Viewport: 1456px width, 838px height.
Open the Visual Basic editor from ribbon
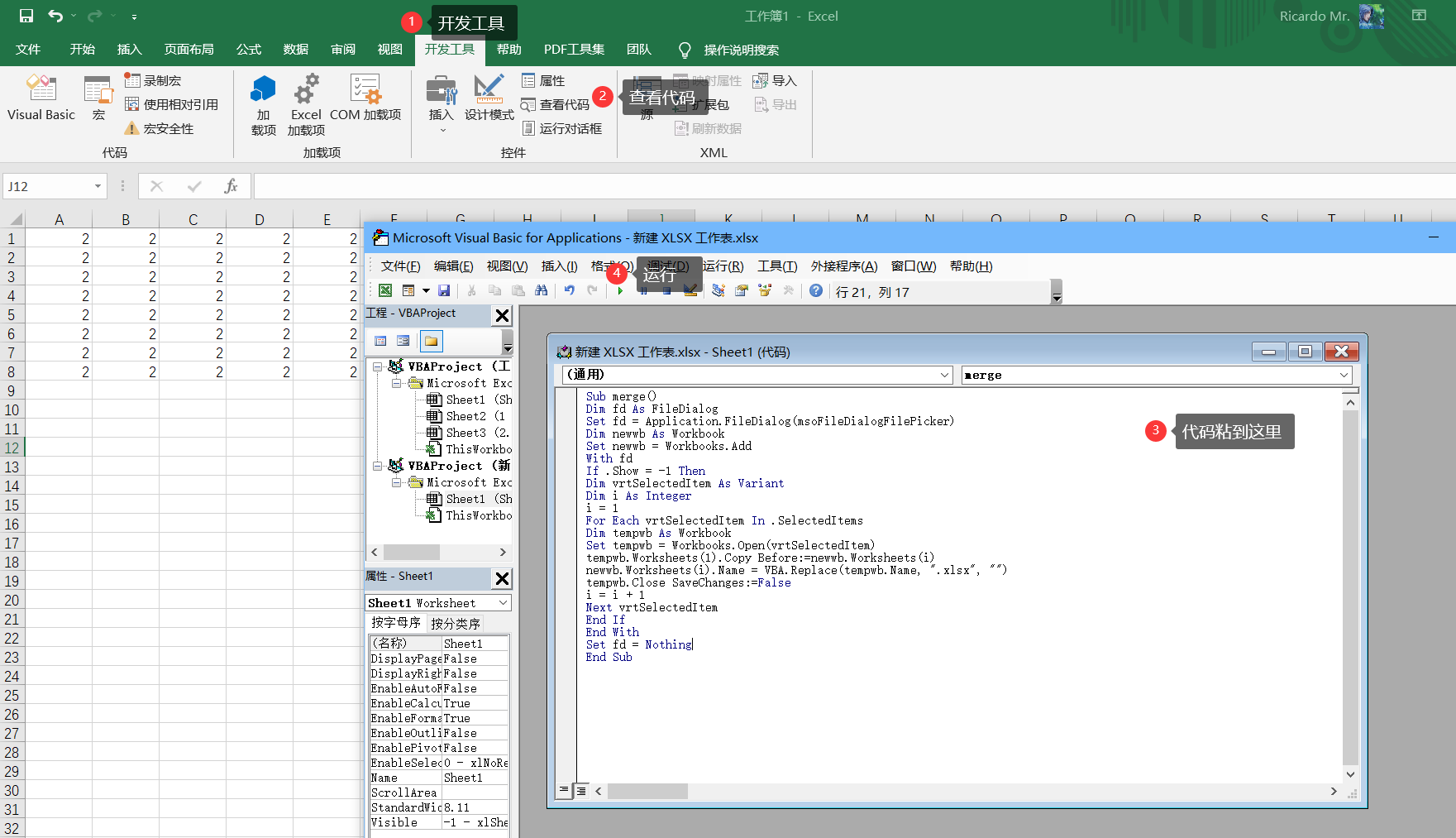click(41, 98)
